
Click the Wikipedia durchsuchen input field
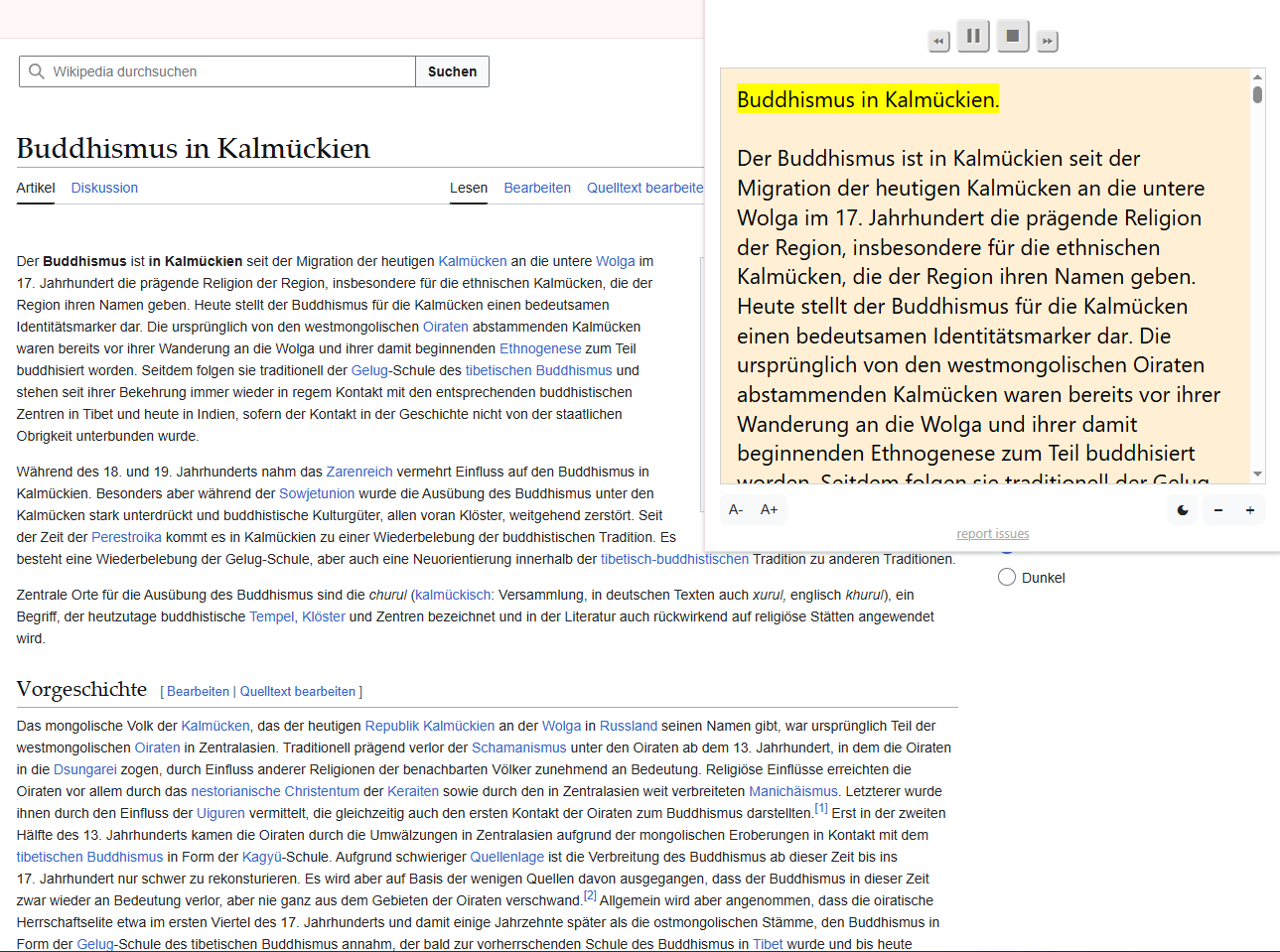218,70
